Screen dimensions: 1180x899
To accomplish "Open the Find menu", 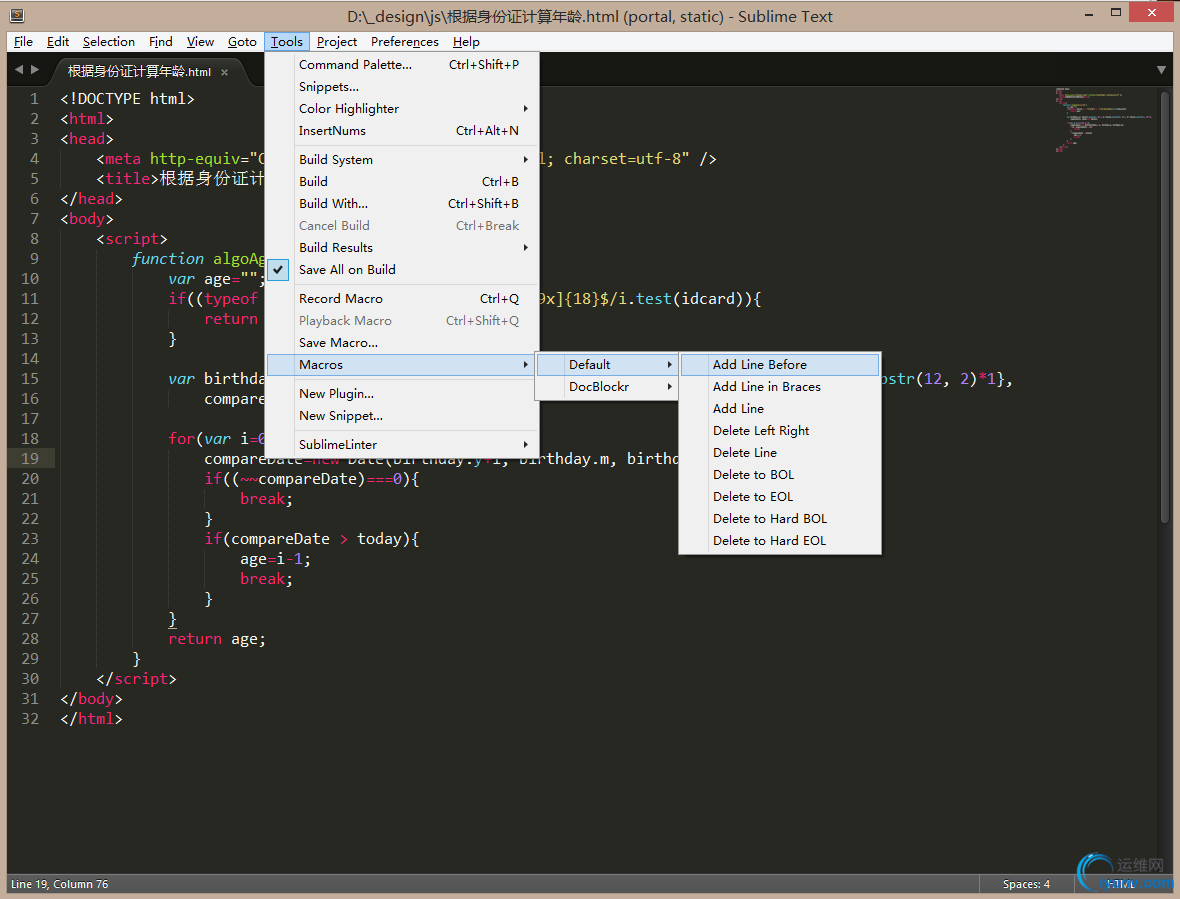I will (x=160, y=42).
